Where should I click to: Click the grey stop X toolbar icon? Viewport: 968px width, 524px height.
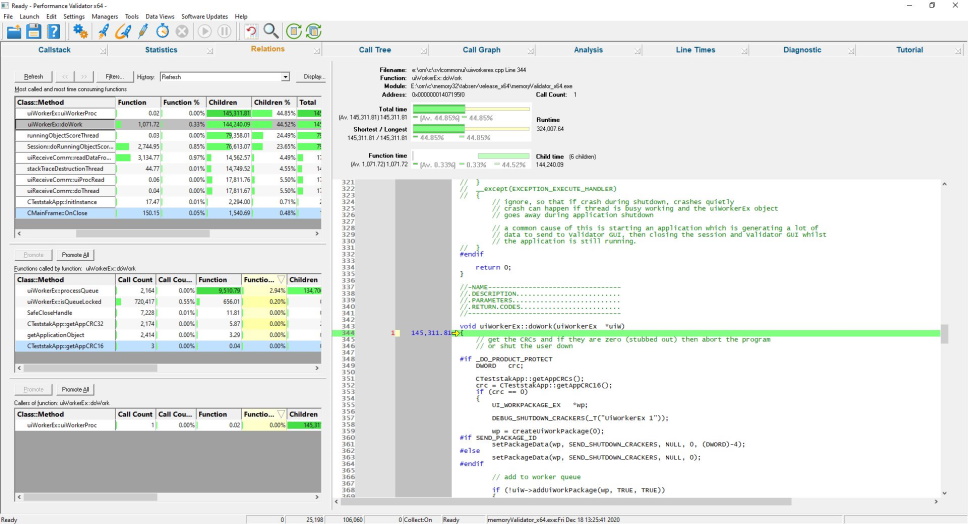tap(182, 31)
